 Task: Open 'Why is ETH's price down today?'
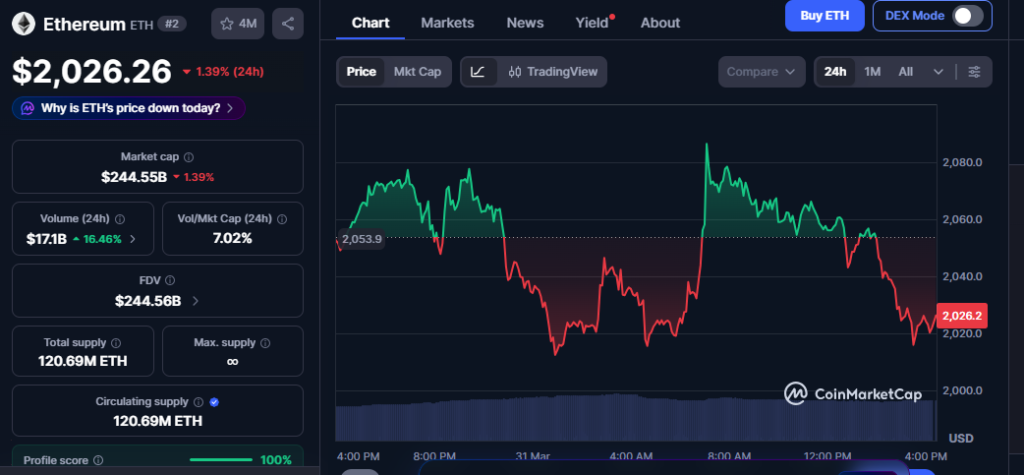[129, 108]
